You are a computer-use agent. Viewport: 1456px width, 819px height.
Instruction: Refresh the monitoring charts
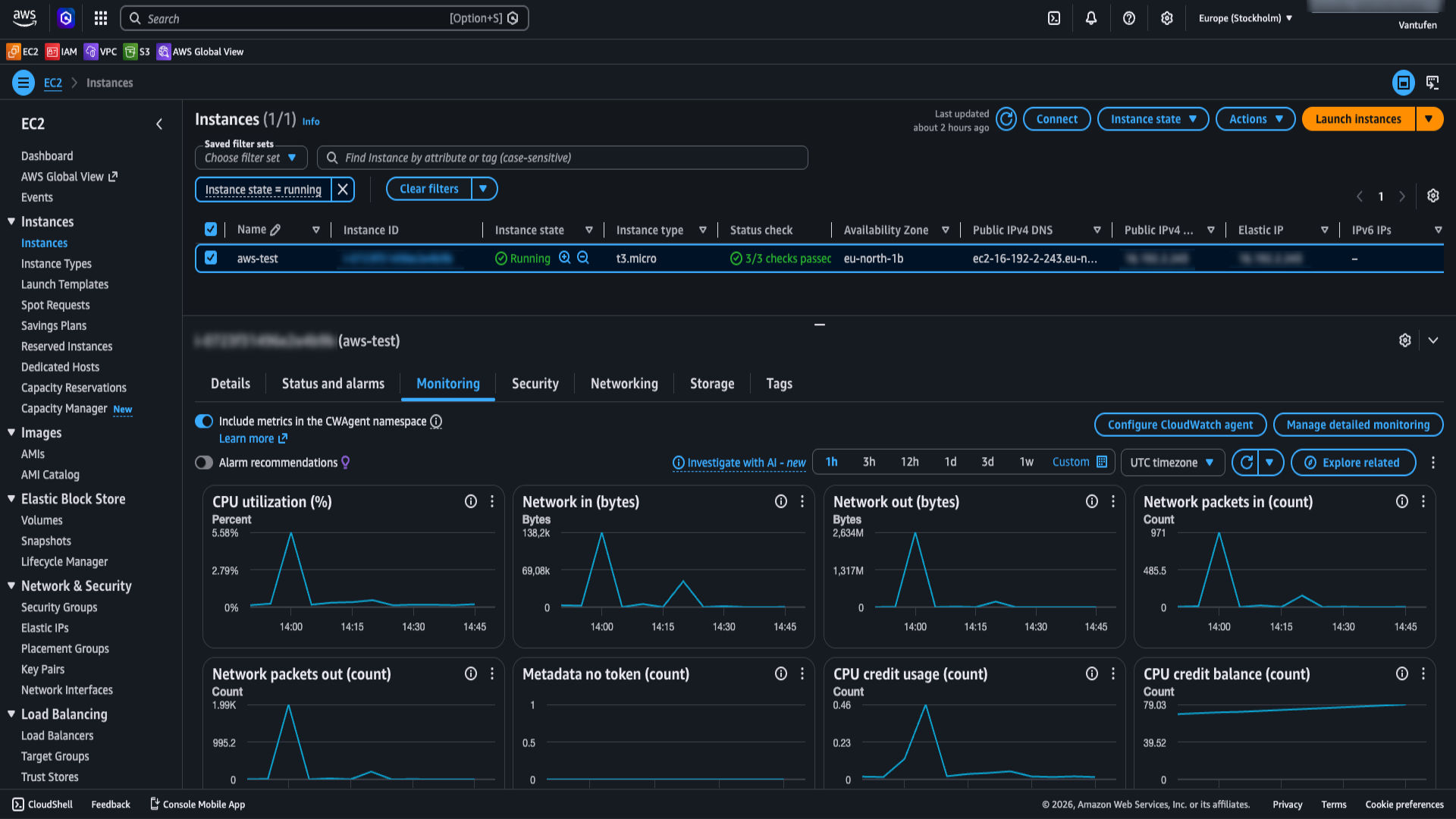[x=1246, y=463]
